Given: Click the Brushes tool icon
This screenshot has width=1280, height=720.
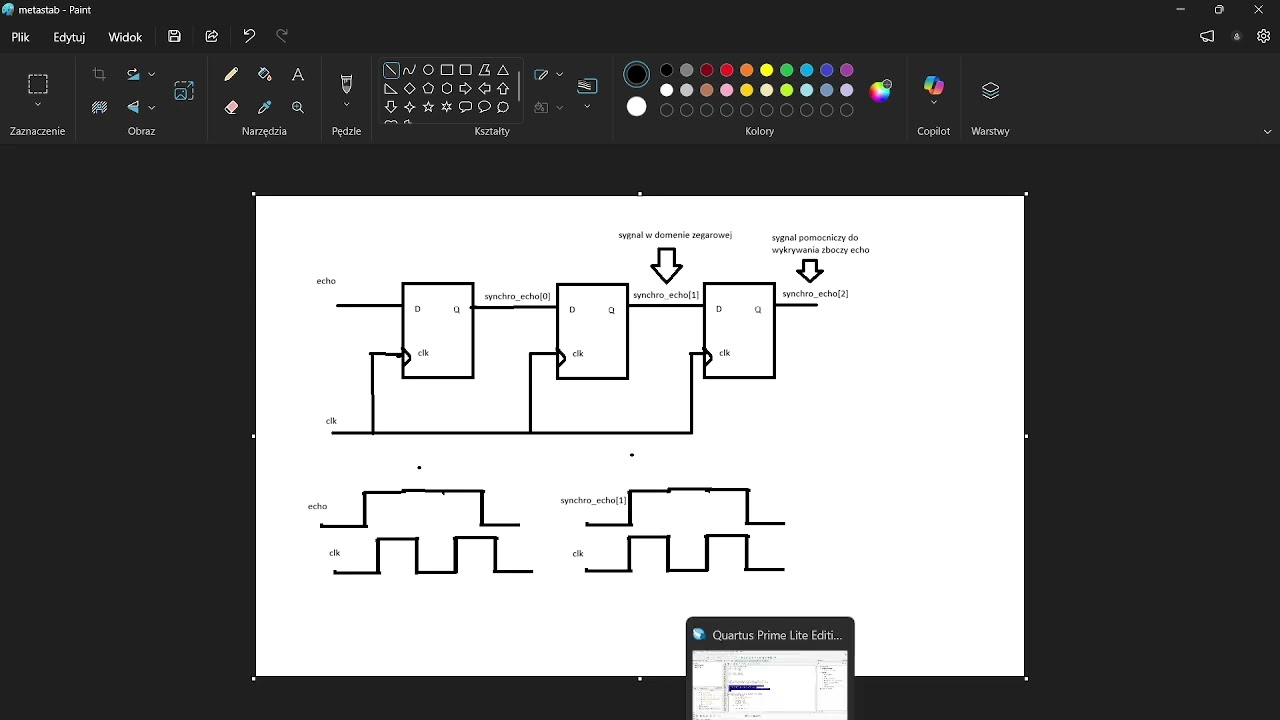Looking at the screenshot, I should [x=347, y=84].
